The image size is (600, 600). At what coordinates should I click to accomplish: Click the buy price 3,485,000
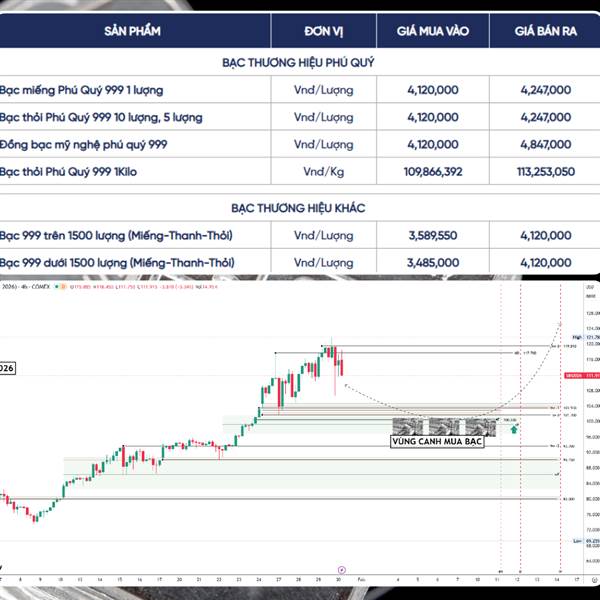pyautogui.click(x=433, y=263)
